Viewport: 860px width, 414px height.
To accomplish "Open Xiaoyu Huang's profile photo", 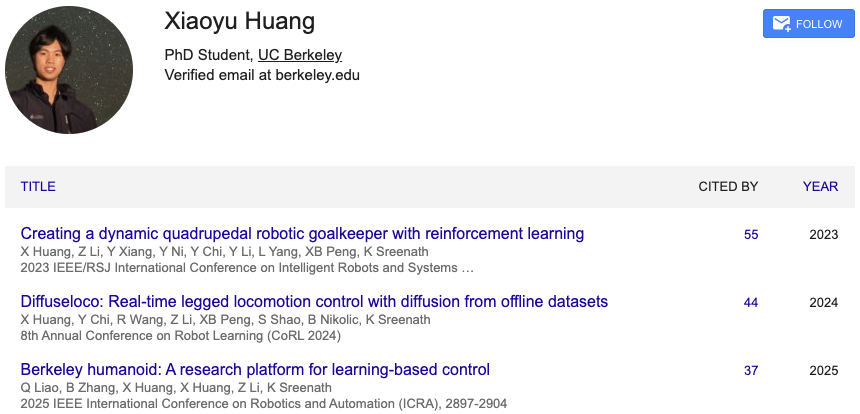I will pyautogui.click(x=69, y=69).
